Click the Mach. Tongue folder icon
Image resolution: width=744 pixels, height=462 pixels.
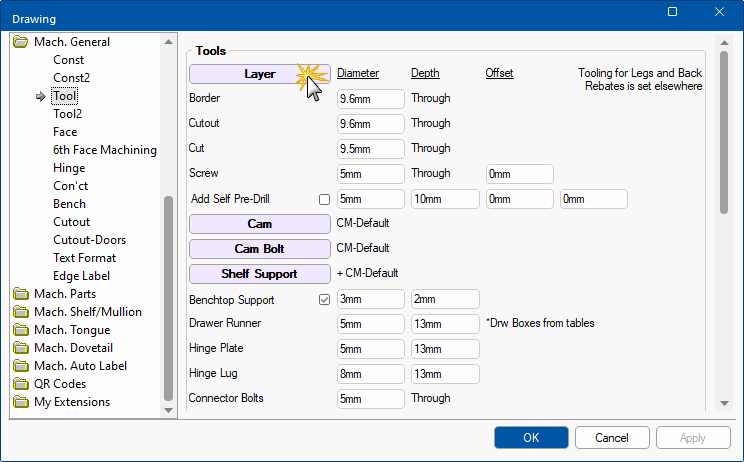pyautogui.click(x=20, y=330)
